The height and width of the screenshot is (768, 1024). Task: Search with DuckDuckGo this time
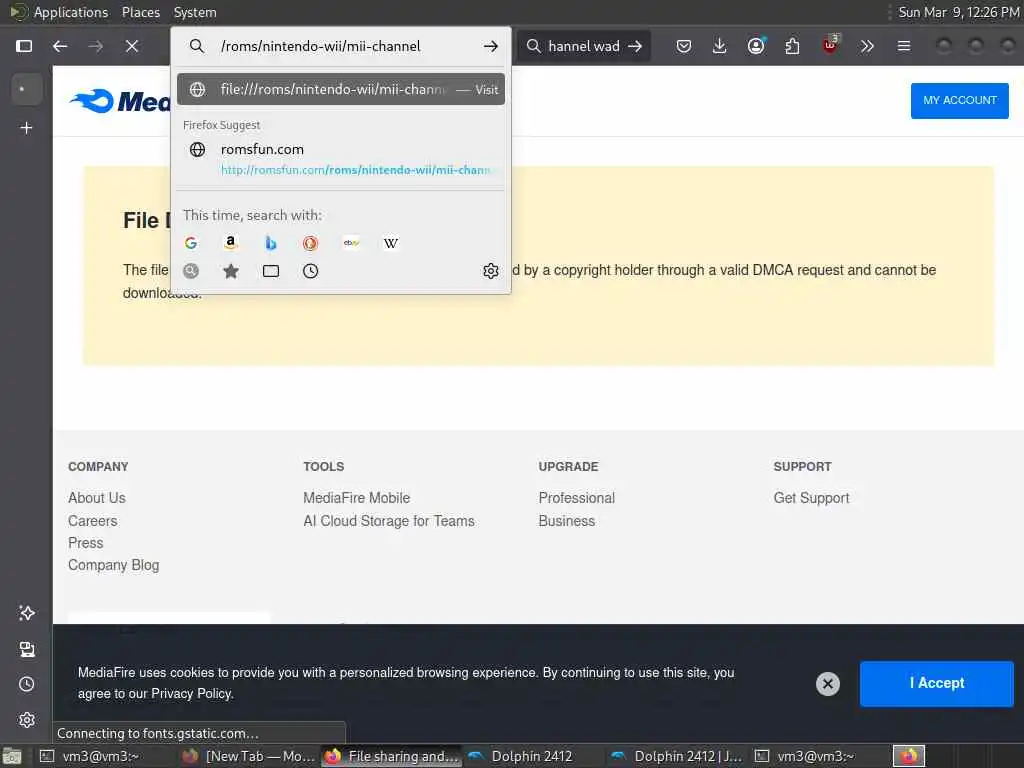coord(310,243)
